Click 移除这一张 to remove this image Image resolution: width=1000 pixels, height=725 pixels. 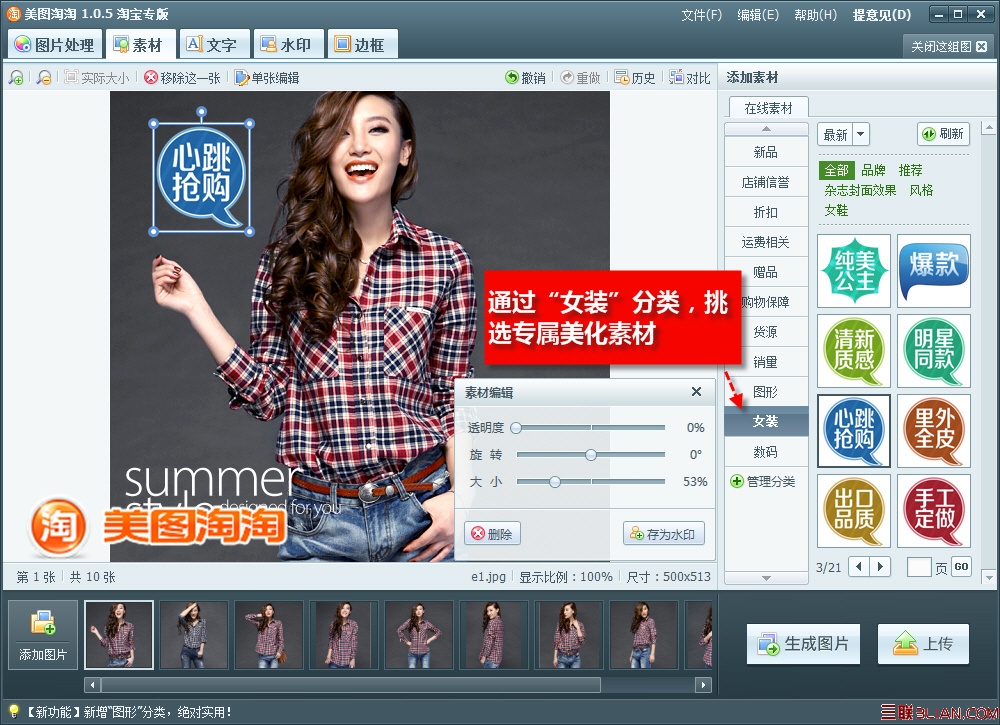(x=182, y=78)
